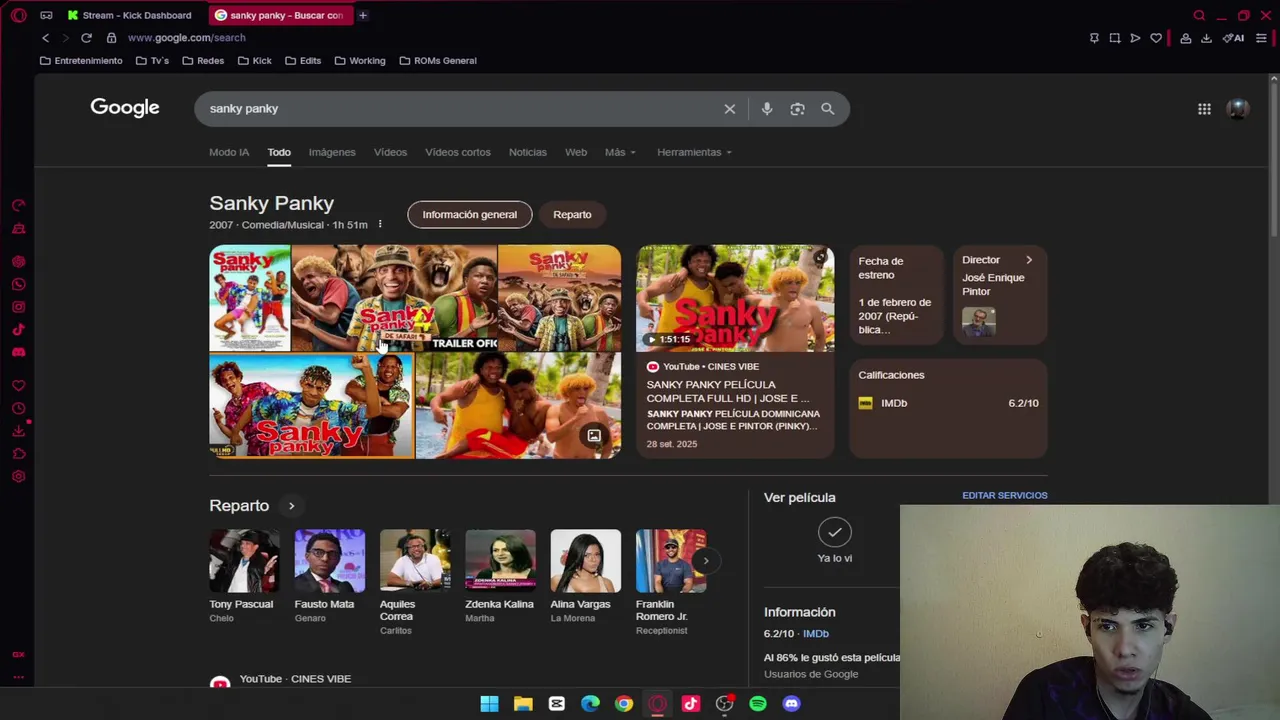Show next cast members with carousel arrow
Screen dimensions: 1280x720
(x=705, y=561)
